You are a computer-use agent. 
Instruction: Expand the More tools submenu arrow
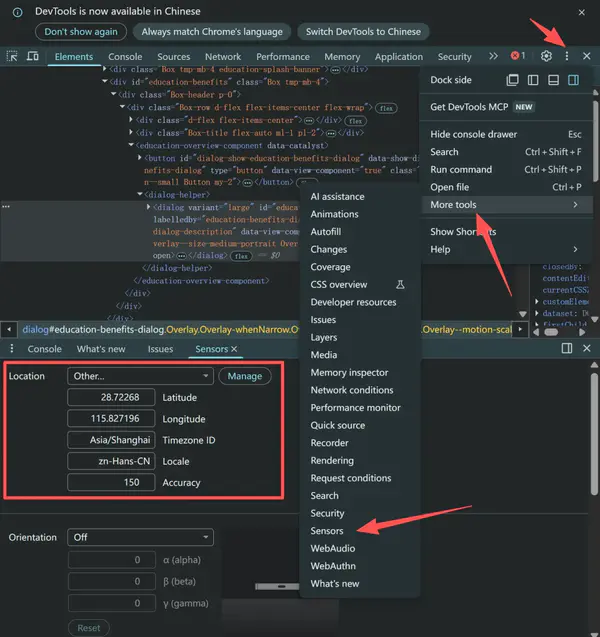(x=575, y=205)
